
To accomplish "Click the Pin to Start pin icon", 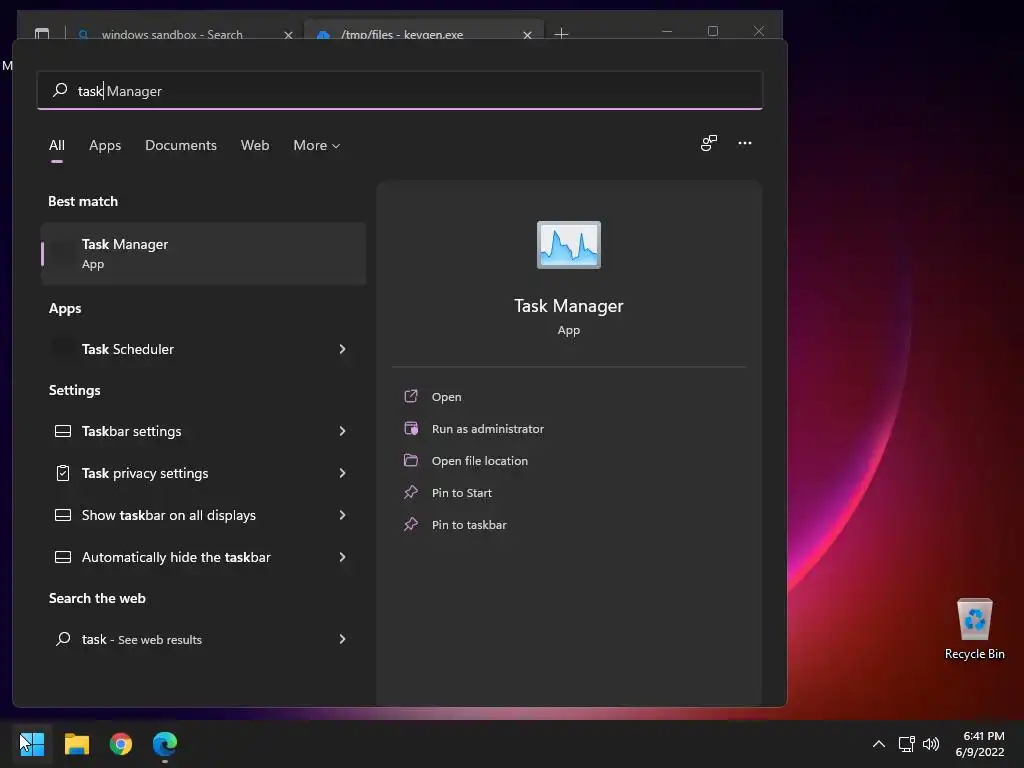I will click(x=411, y=492).
